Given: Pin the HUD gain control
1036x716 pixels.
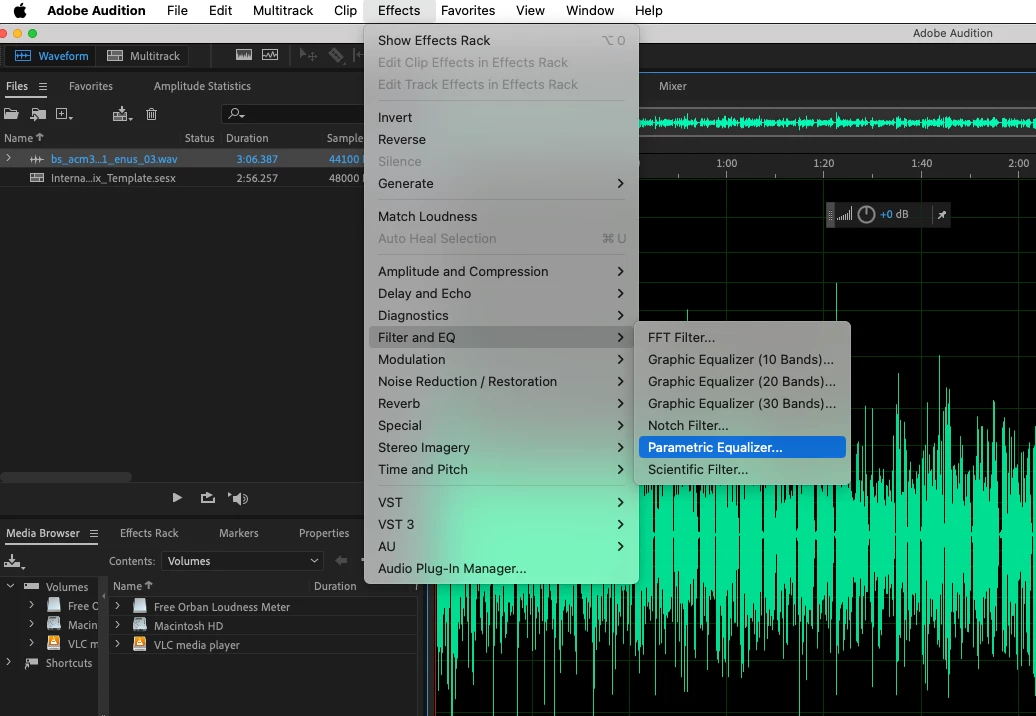Looking at the screenshot, I should point(942,215).
